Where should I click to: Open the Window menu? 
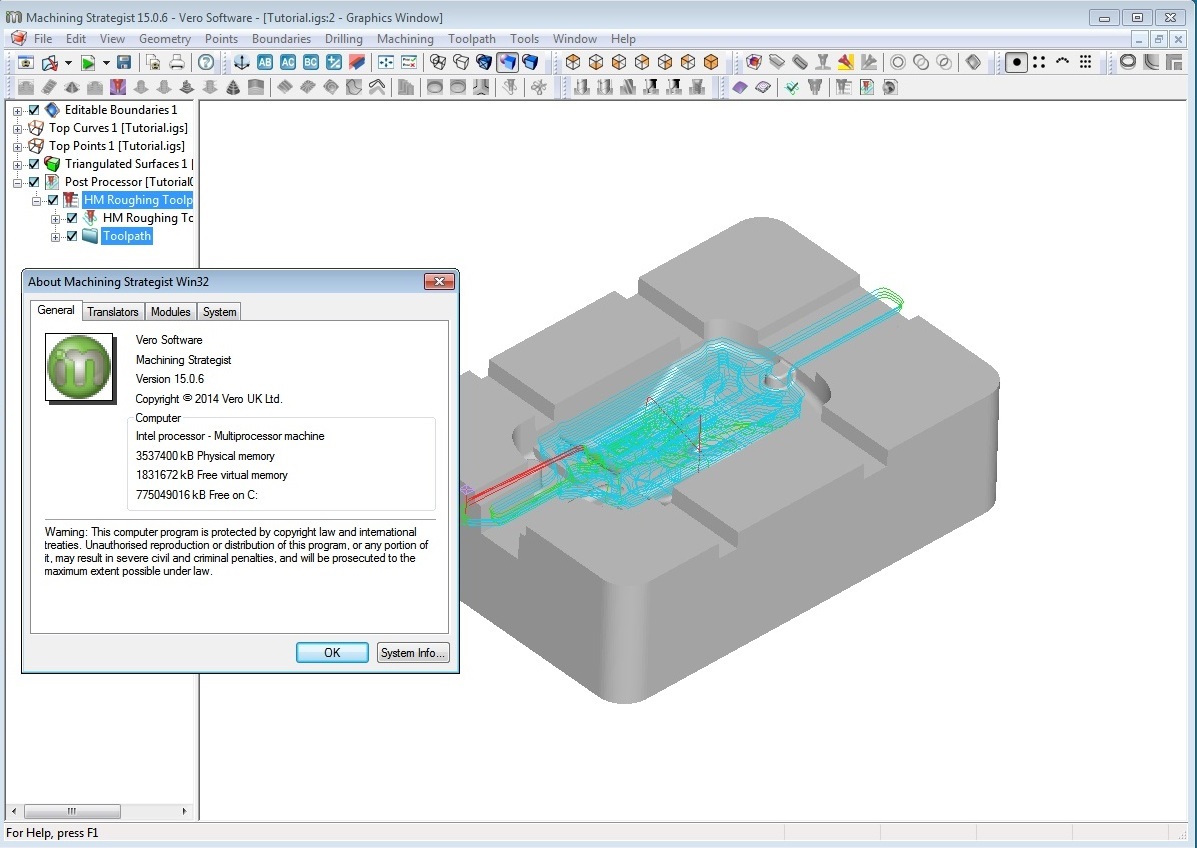pos(574,39)
